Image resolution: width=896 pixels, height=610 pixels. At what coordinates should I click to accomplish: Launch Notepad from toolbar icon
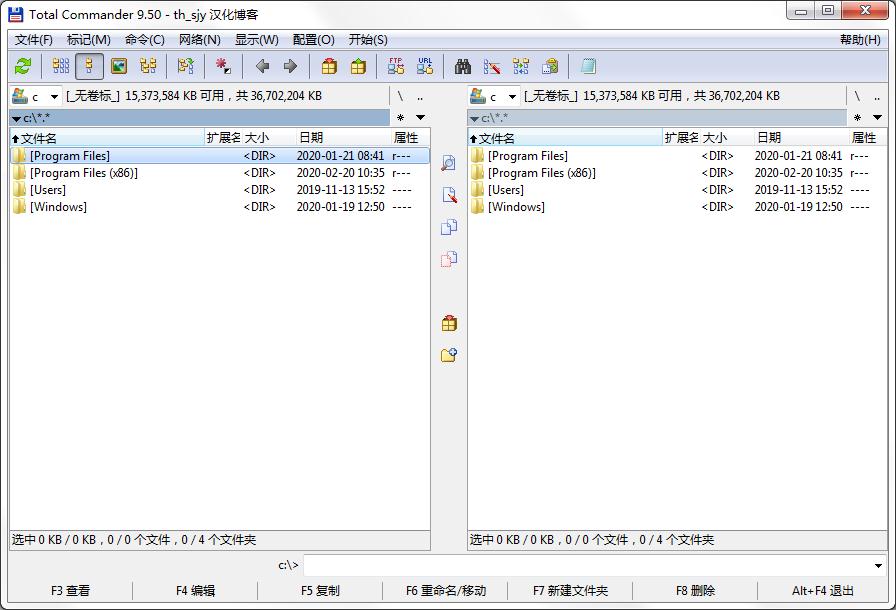tap(588, 66)
